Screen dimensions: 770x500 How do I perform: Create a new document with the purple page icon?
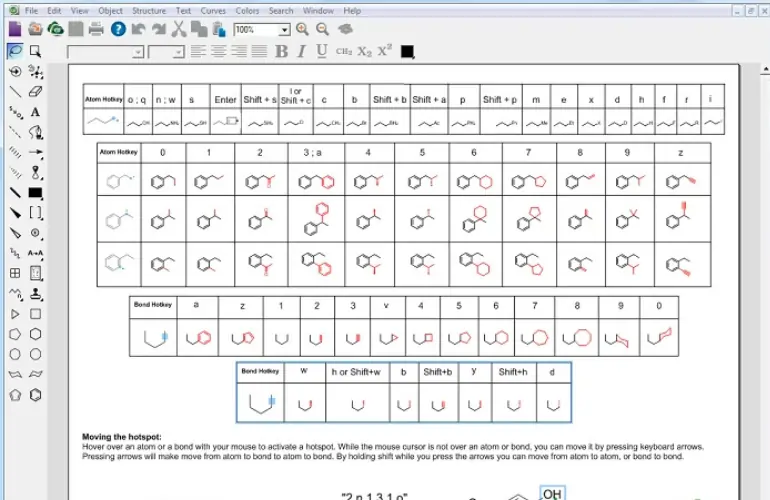15,29
